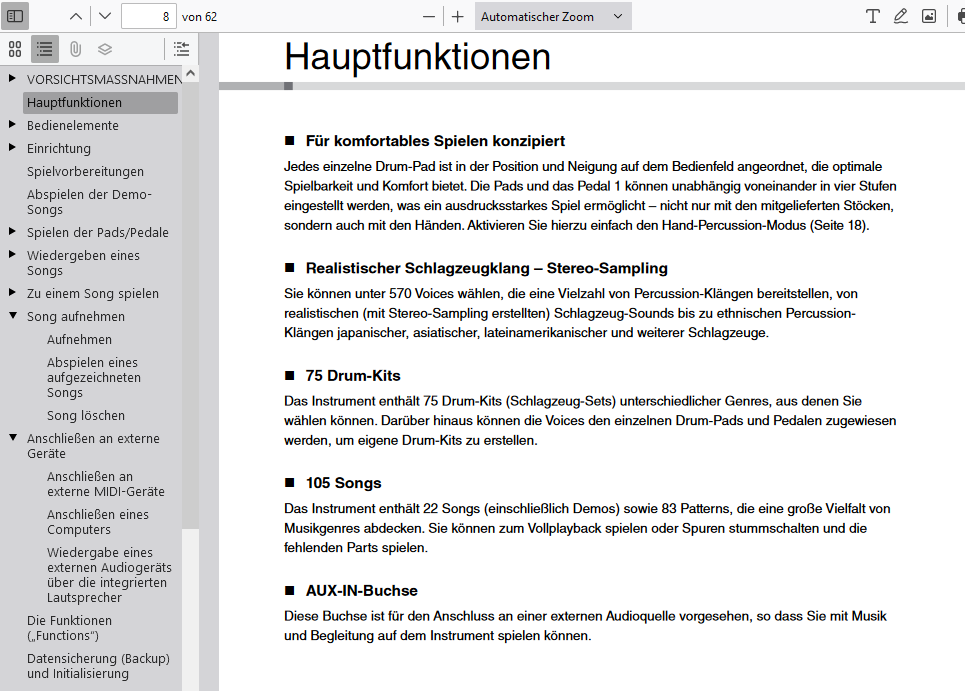This screenshot has width=965, height=691.
Task: Zoom out with the minus button
Action: pos(429,17)
